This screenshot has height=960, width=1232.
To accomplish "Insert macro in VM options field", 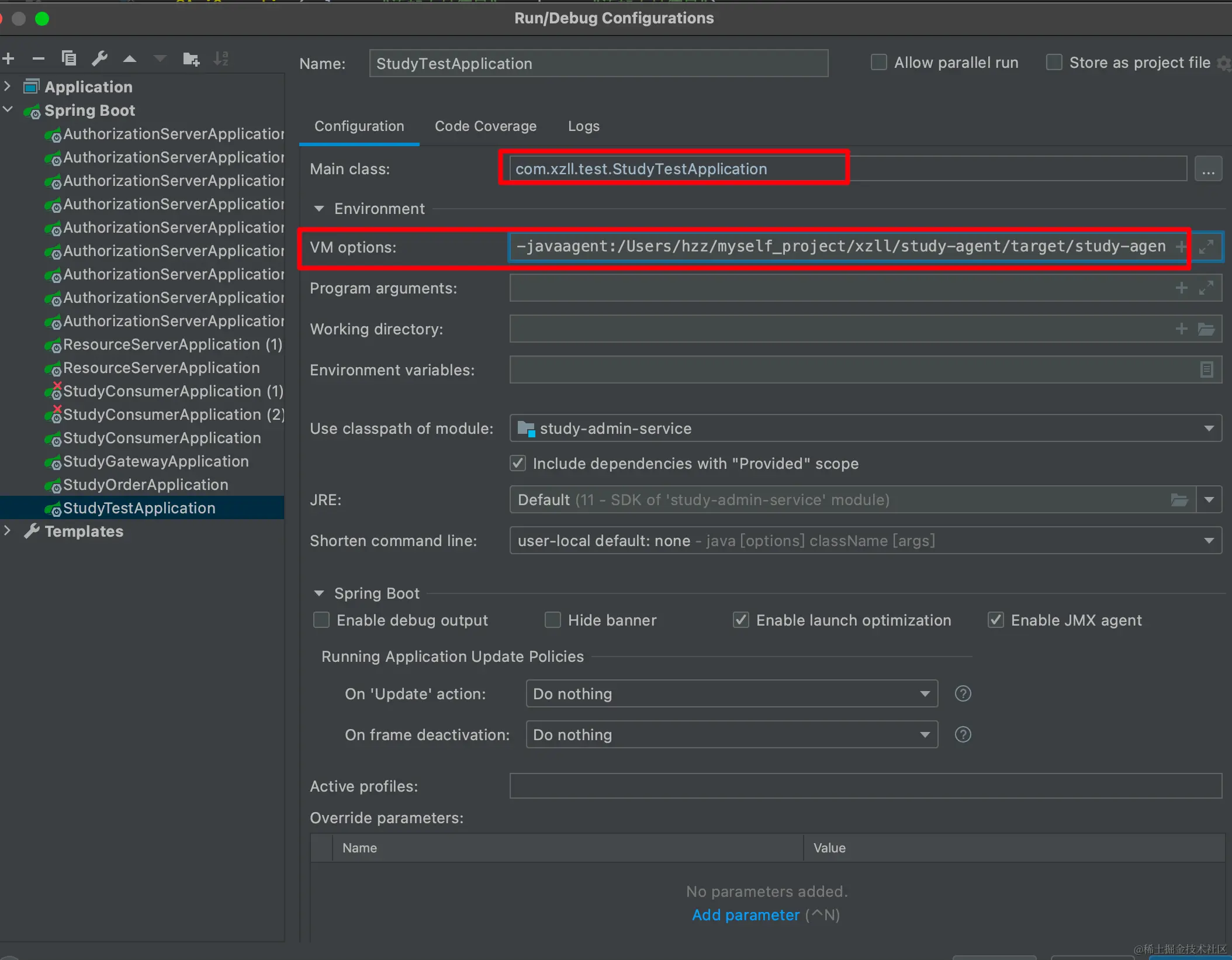I will (x=1181, y=247).
